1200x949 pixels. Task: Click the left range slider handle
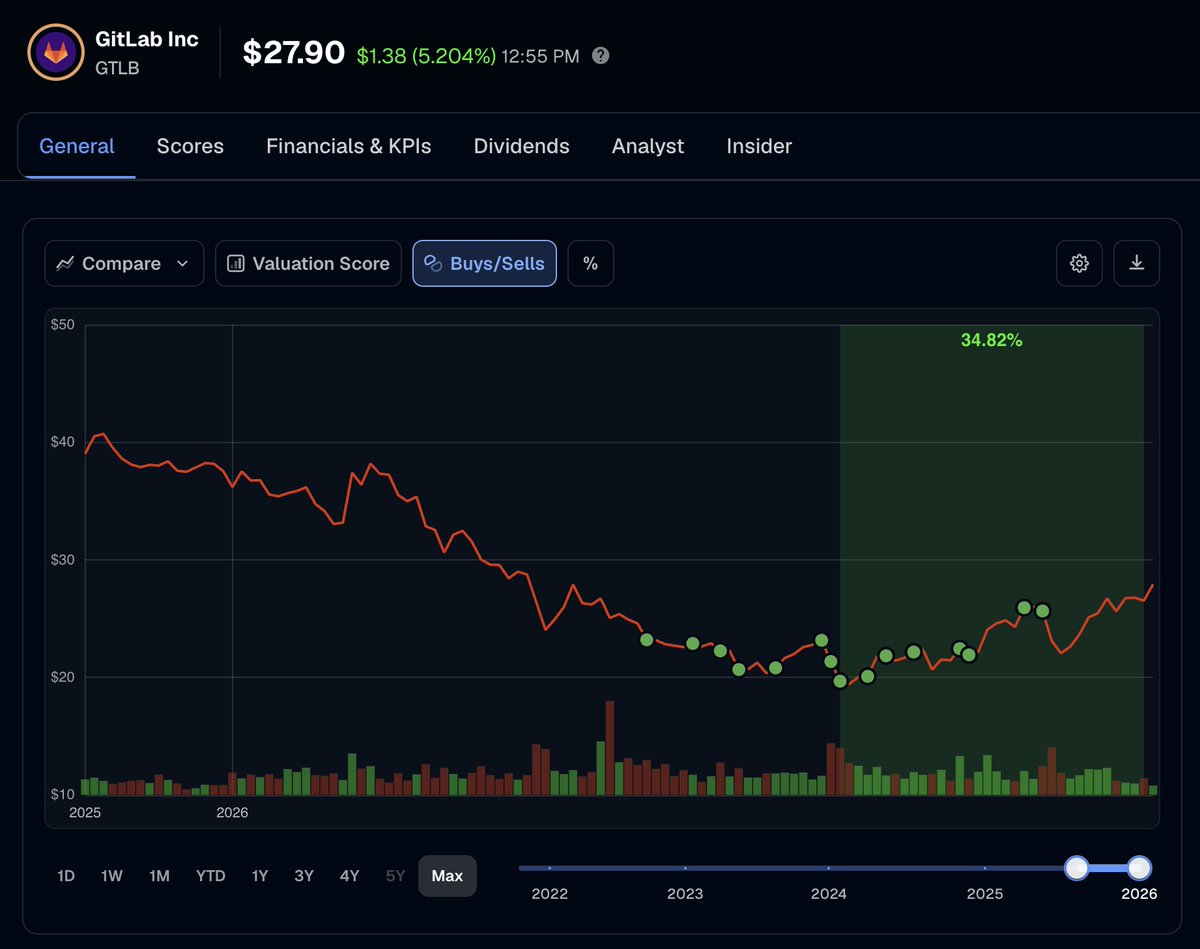[x=1076, y=868]
